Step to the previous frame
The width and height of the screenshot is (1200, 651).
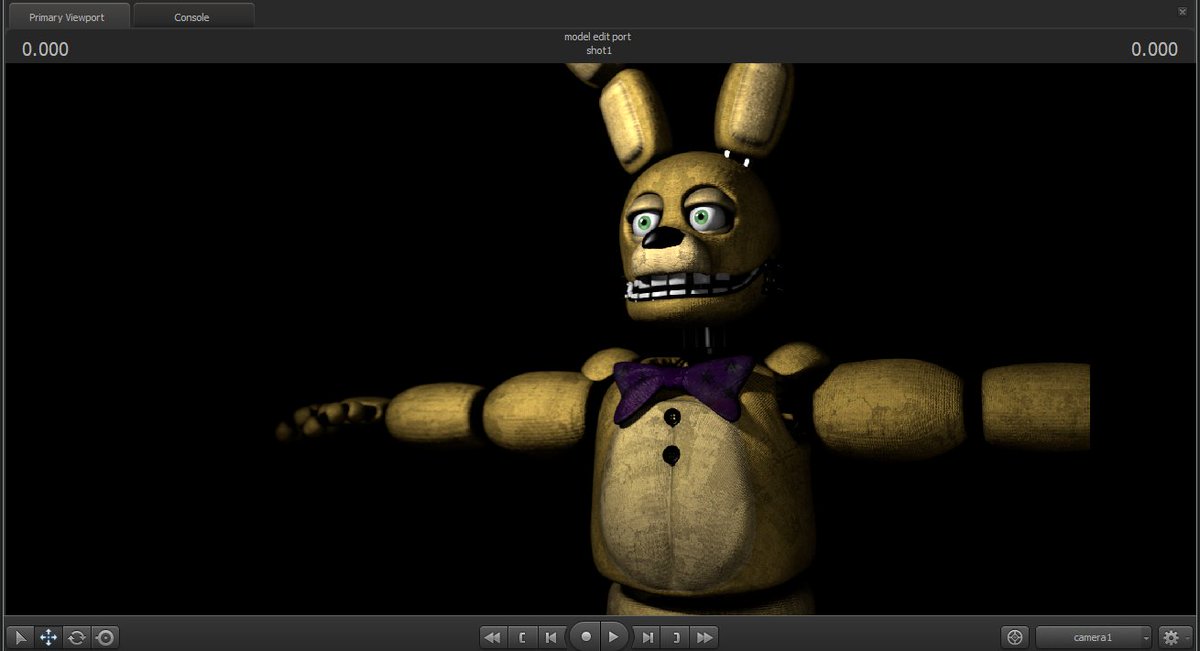point(551,637)
